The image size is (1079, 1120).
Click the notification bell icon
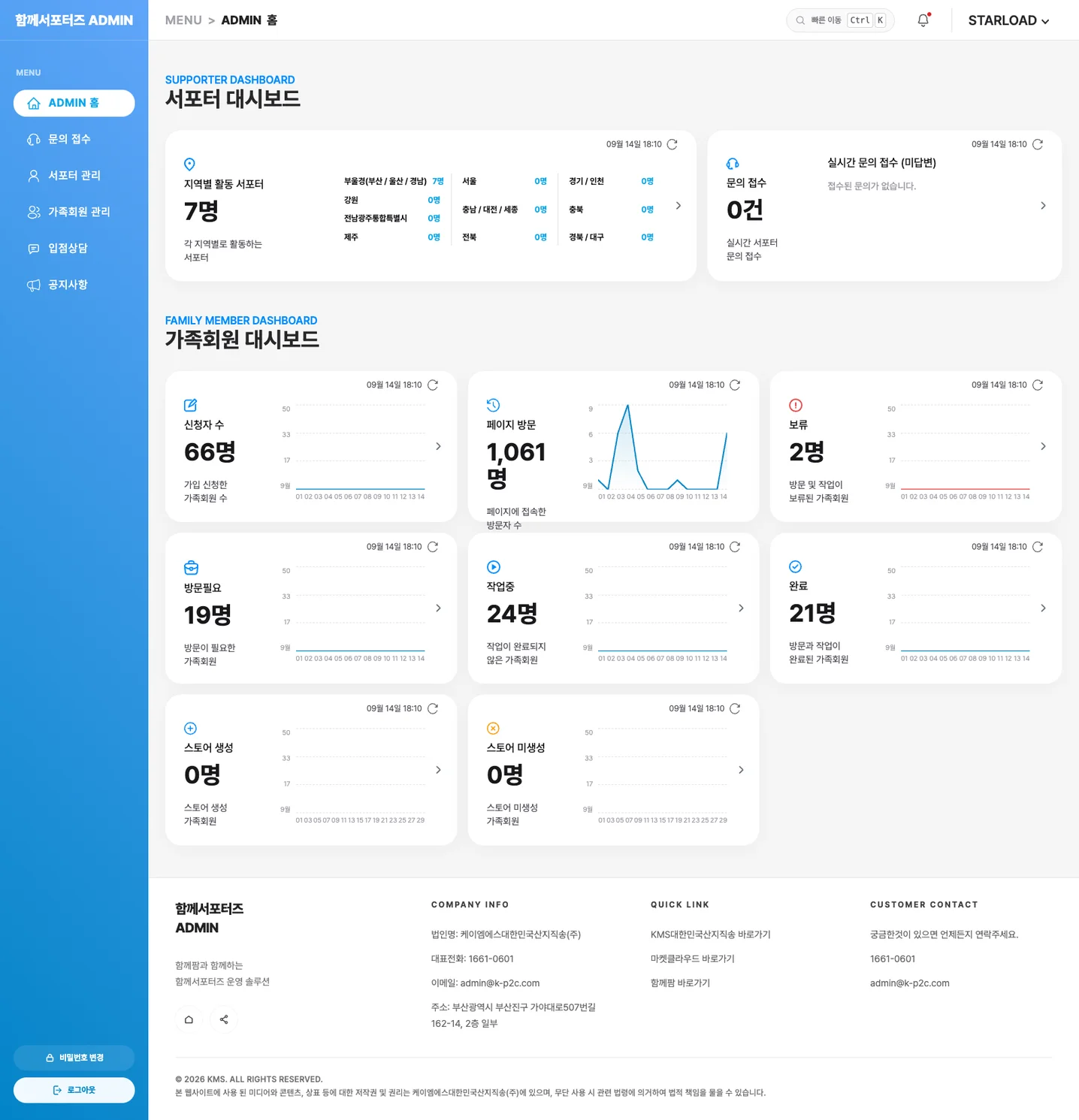pos(923,20)
